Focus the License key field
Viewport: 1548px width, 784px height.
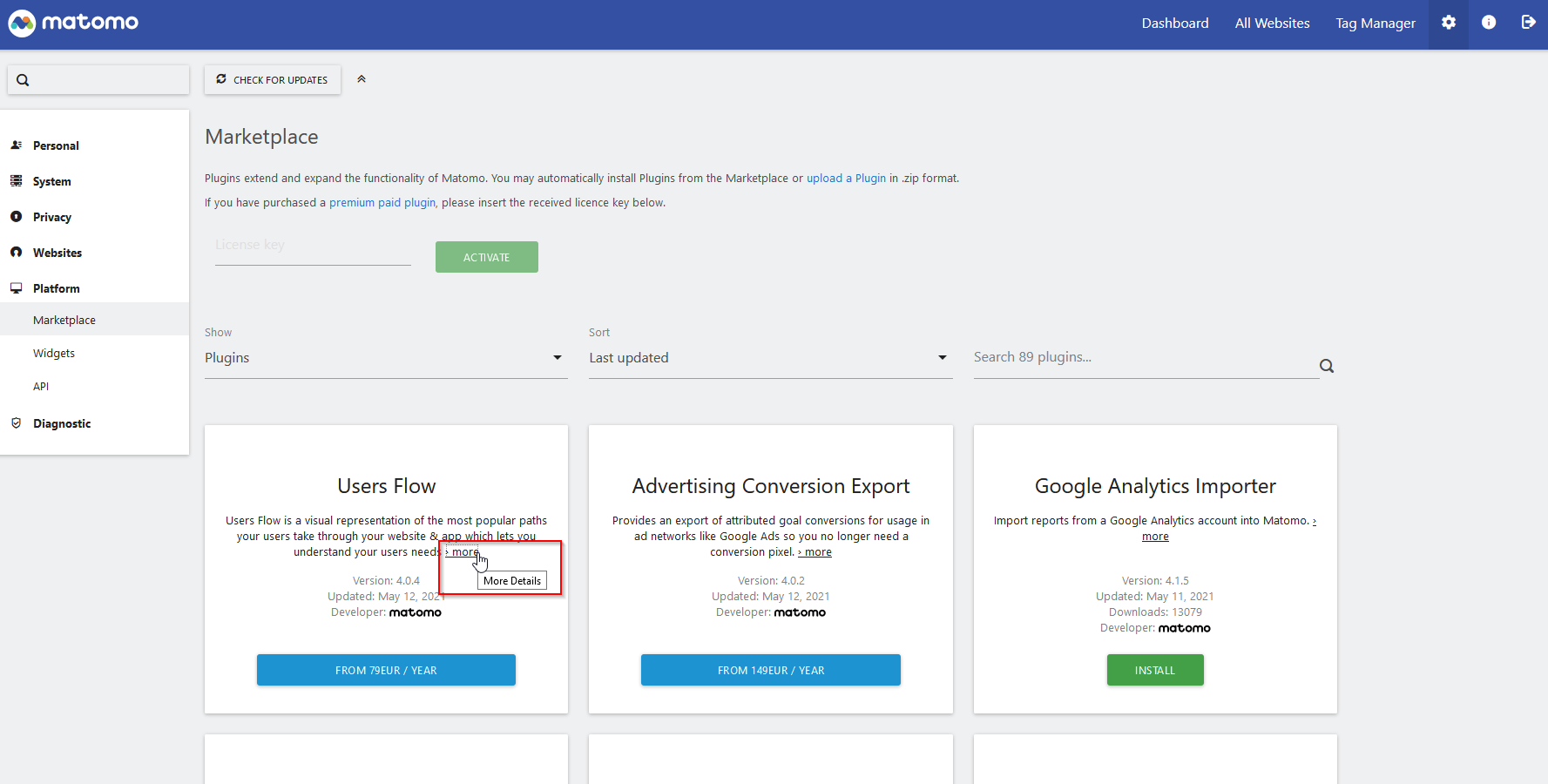tap(313, 247)
